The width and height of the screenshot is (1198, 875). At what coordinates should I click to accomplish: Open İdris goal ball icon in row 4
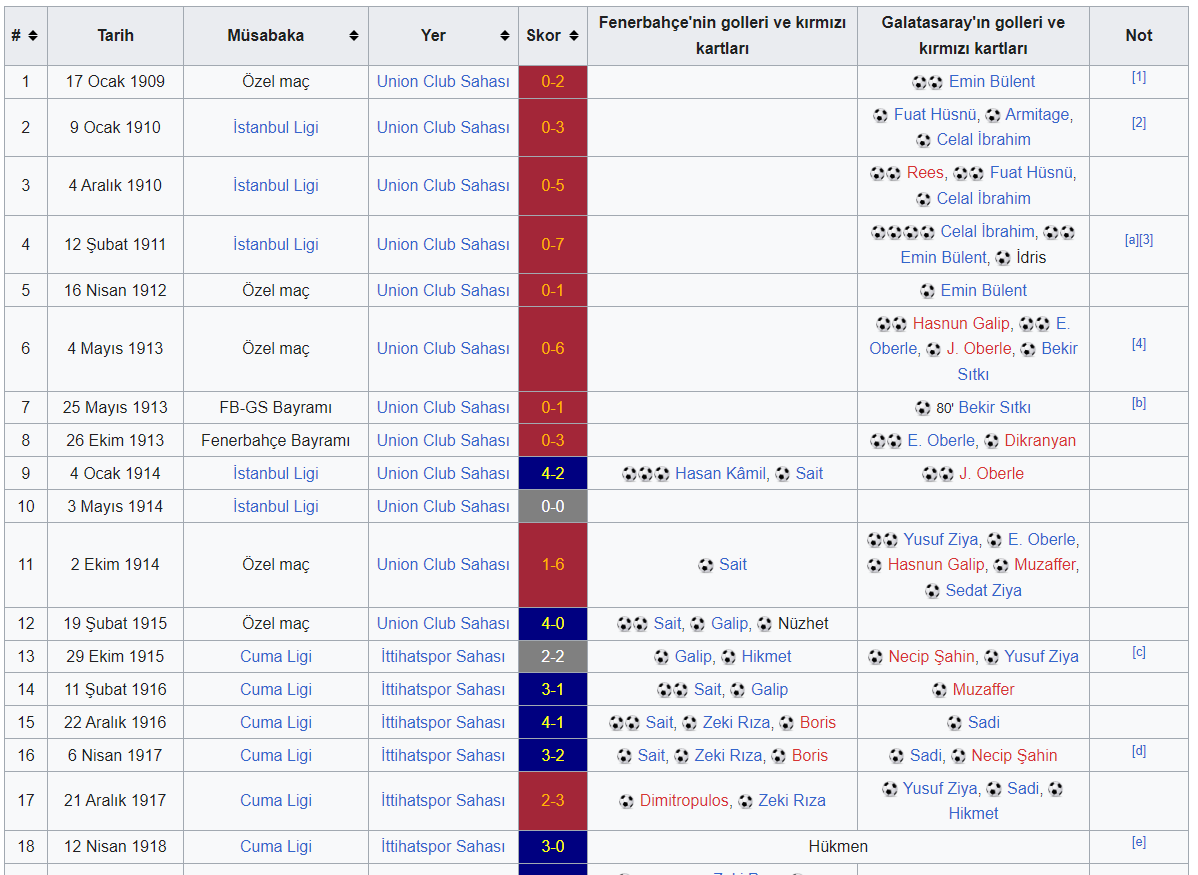(1004, 258)
